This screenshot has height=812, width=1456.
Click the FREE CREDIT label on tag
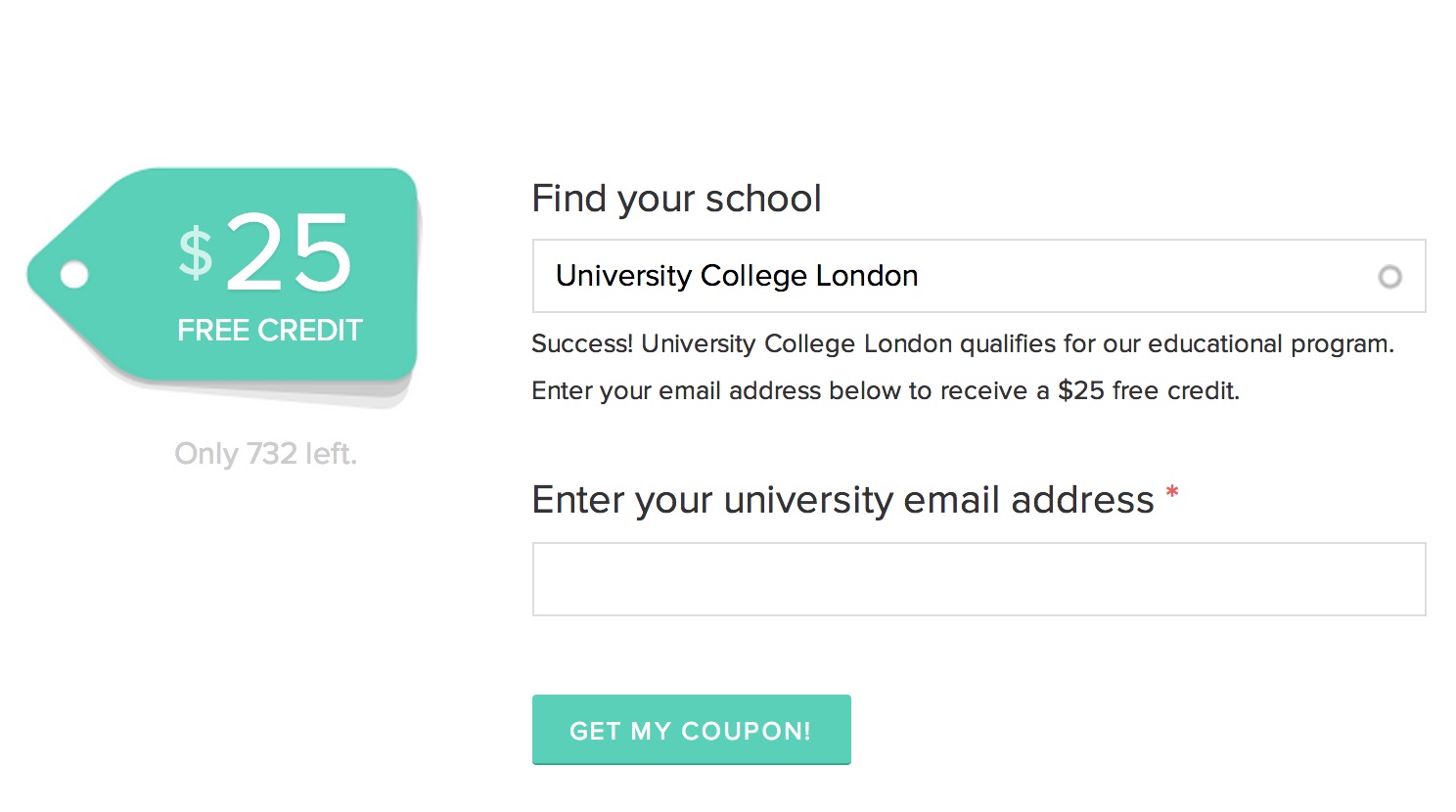coord(270,331)
